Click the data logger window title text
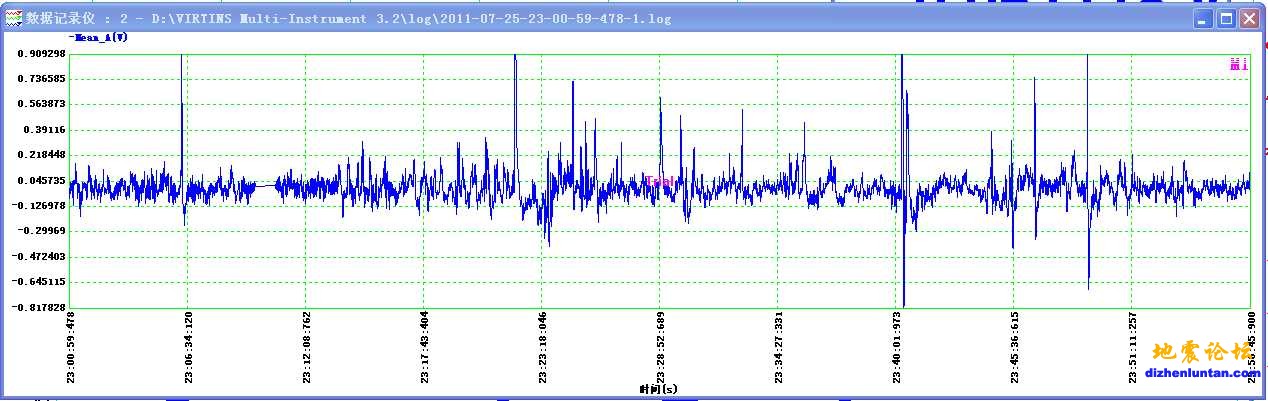Viewport: 1268px width, 401px height. (x=349, y=18)
